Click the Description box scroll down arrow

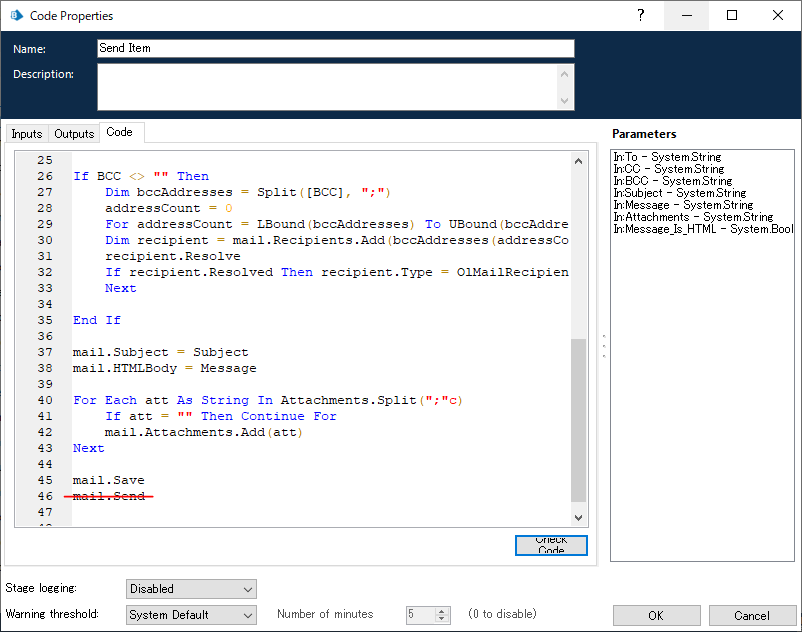click(x=566, y=101)
